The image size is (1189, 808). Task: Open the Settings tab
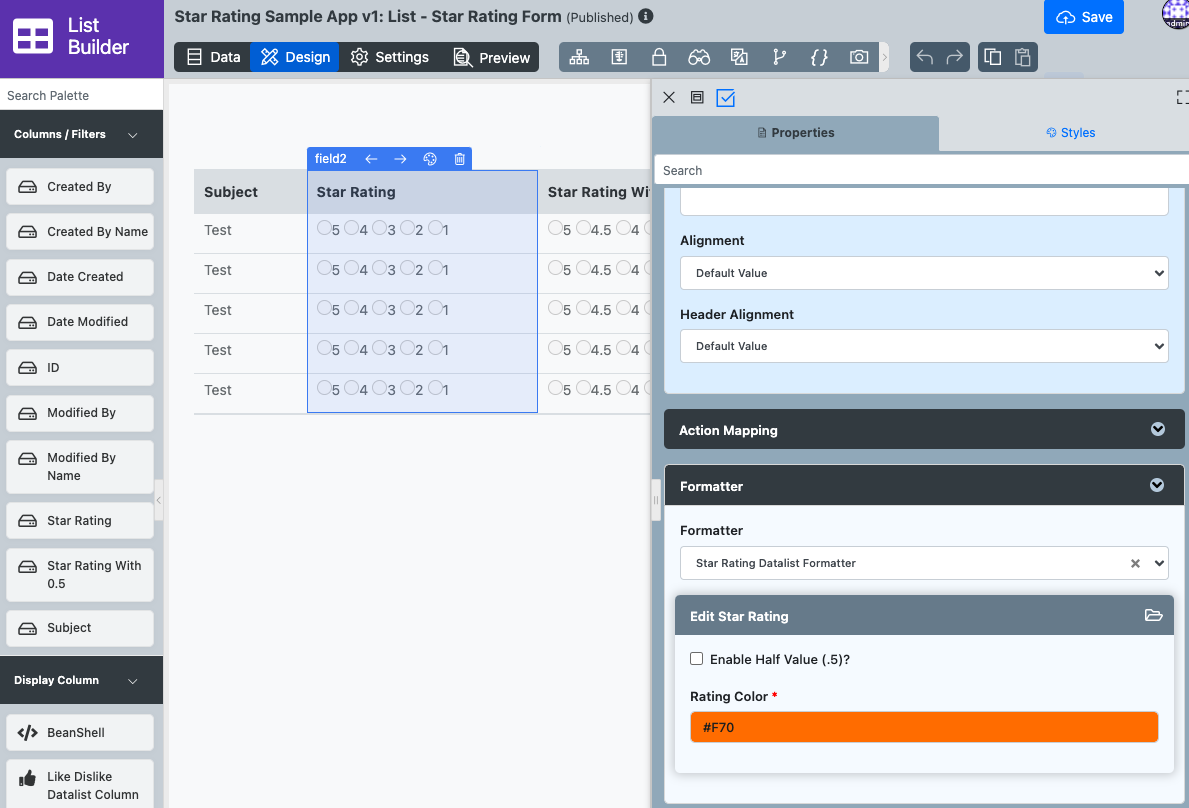(390, 57)
